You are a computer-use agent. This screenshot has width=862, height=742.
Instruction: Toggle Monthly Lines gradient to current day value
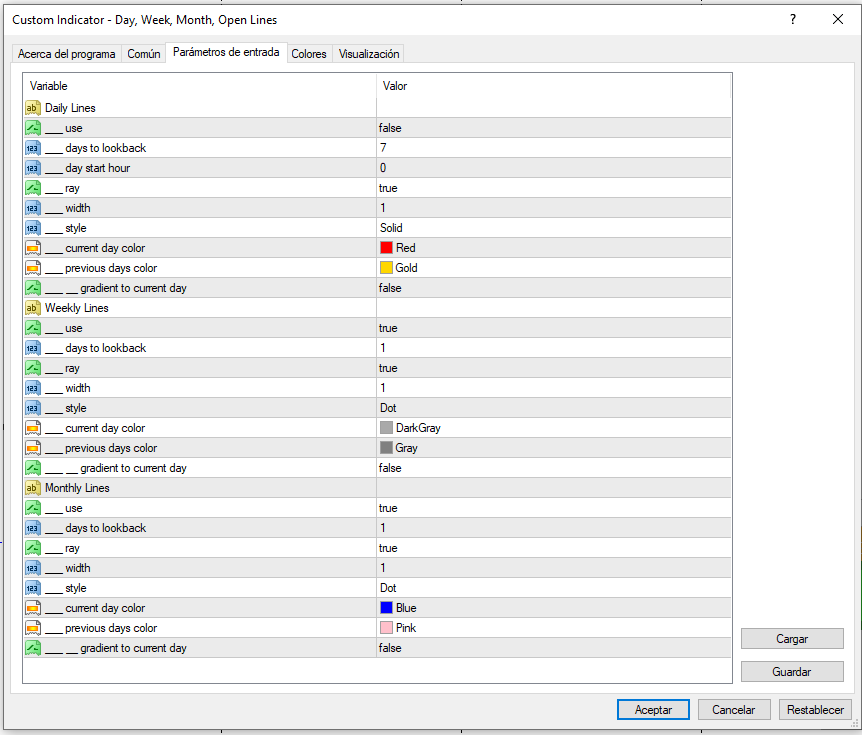click(x=554, y=648)
